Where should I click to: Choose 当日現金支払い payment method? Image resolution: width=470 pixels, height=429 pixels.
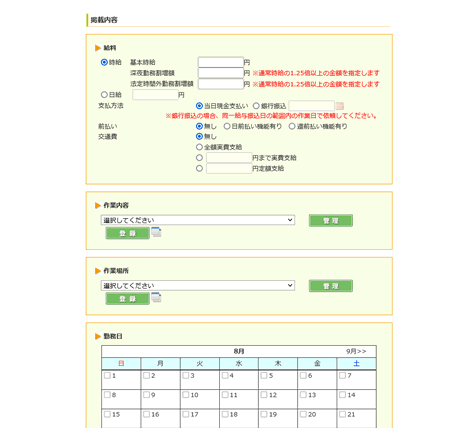[x=199, y=106]
